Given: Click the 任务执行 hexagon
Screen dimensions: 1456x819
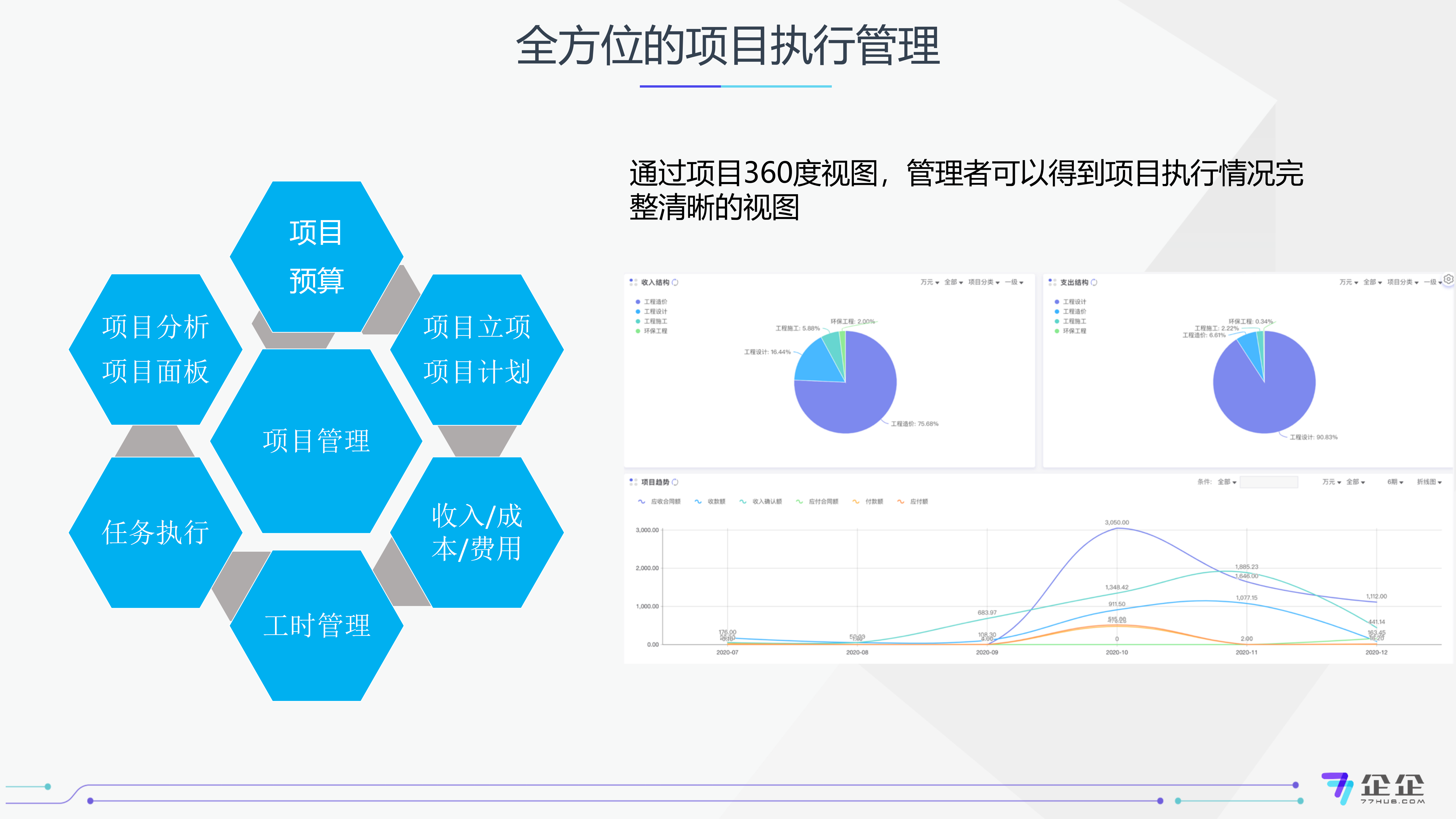Looking at the screenshot, I should [156, 532].
